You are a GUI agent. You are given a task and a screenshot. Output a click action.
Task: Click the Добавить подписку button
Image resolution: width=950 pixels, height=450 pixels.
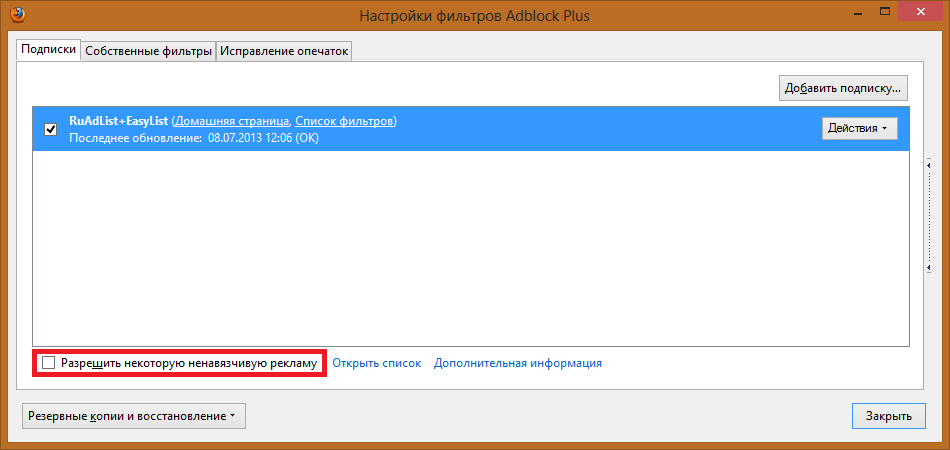tap(843, 88)
